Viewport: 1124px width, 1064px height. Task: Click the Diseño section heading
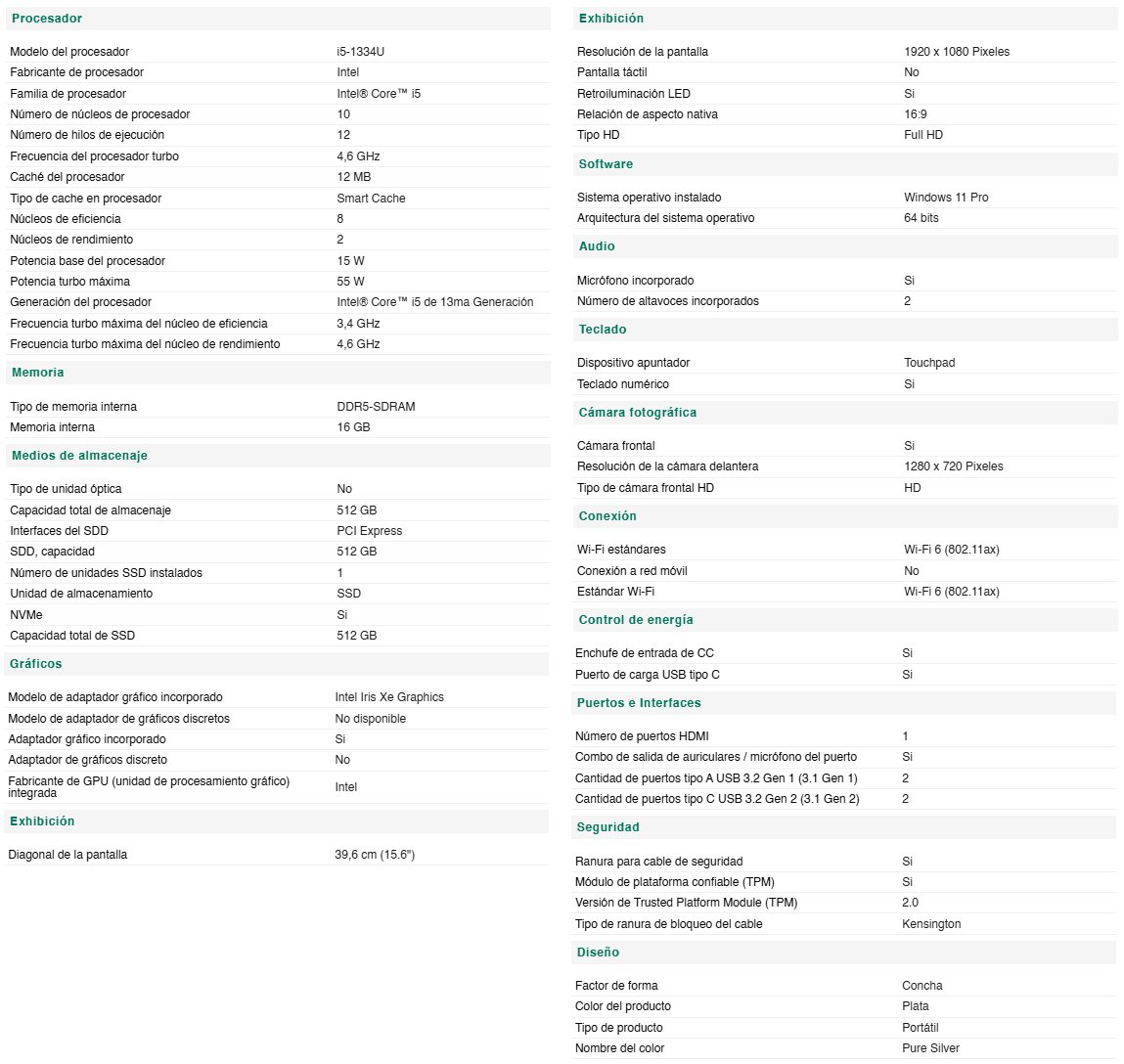(x=598, y=953)
